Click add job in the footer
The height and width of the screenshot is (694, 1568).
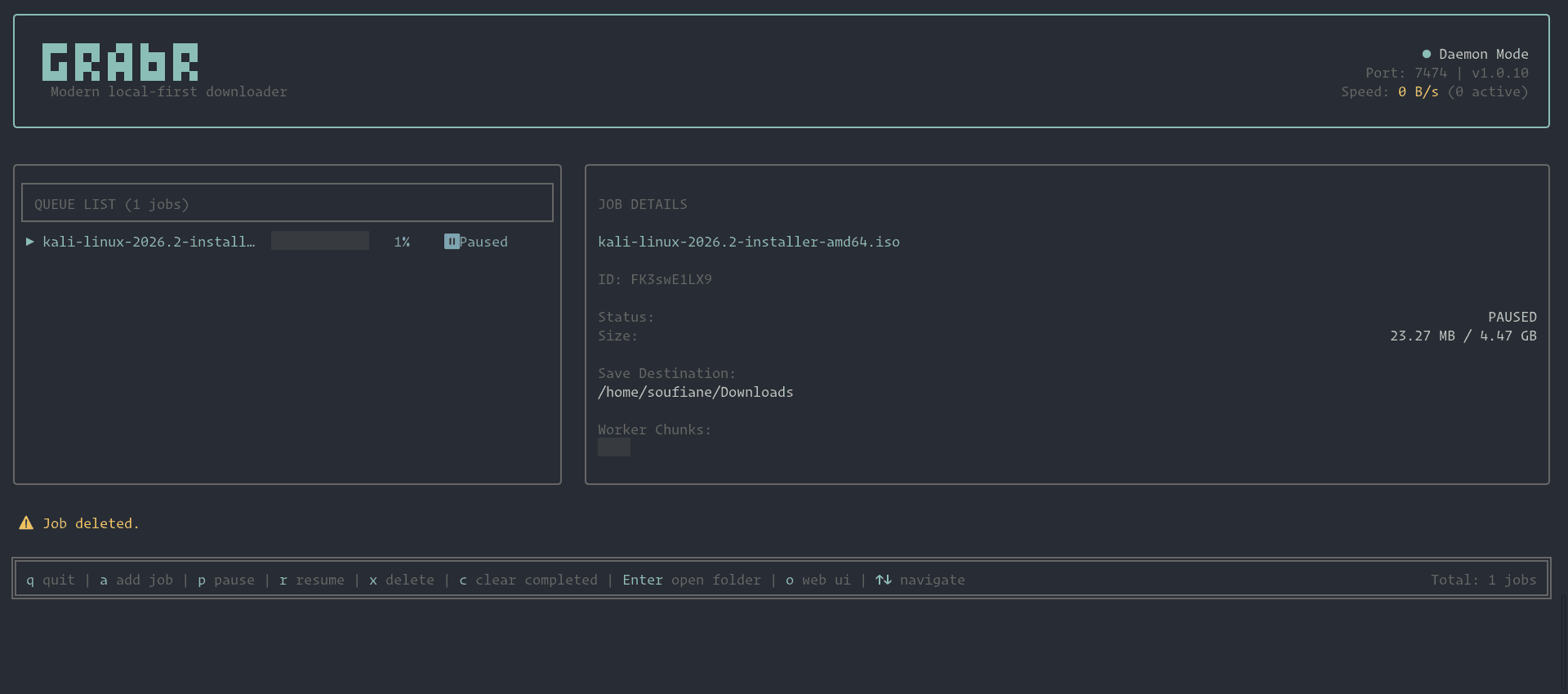[x=136, y=580]
